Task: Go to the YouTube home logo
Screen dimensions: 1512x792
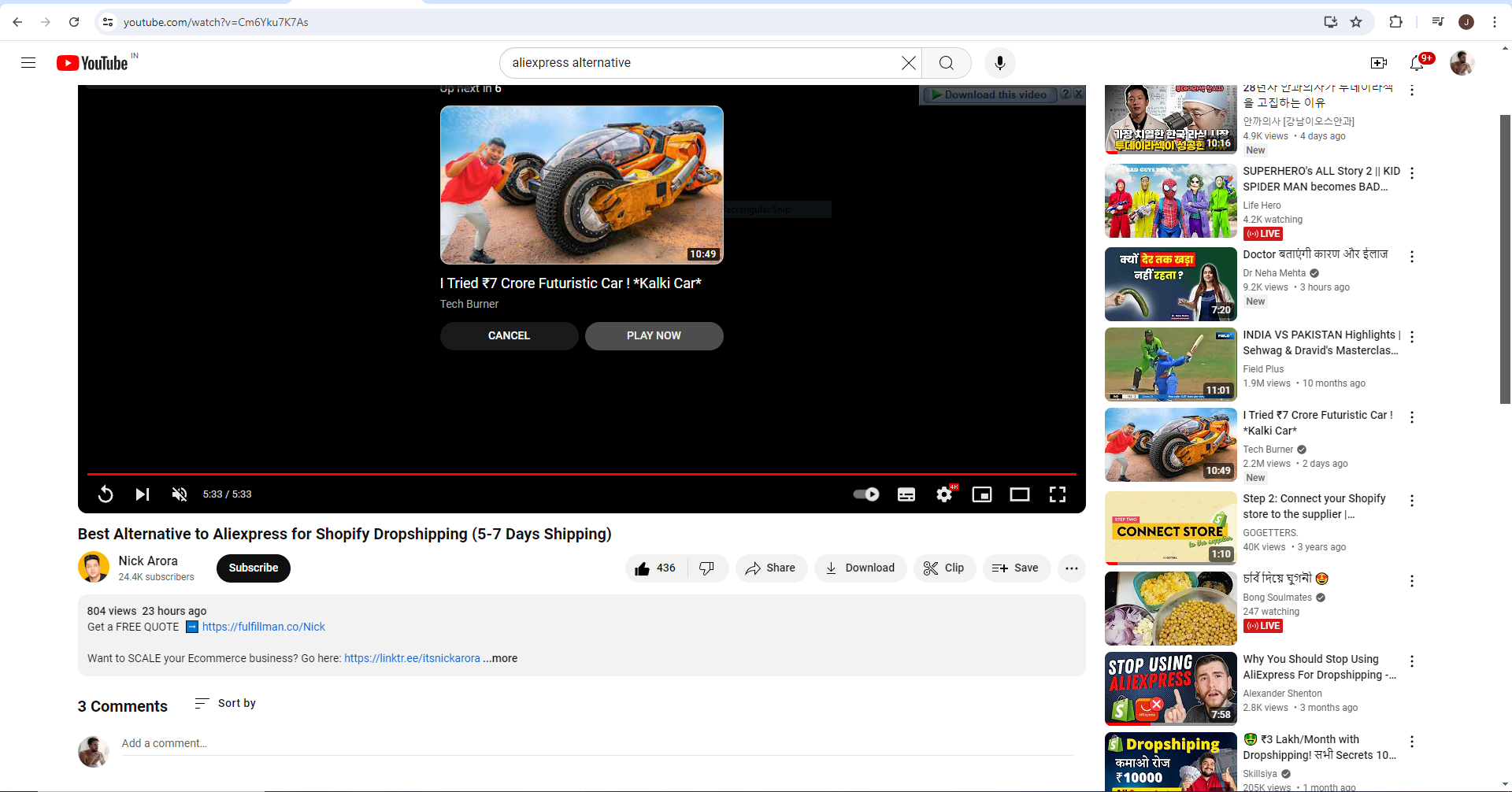Action: pos(92,63)
